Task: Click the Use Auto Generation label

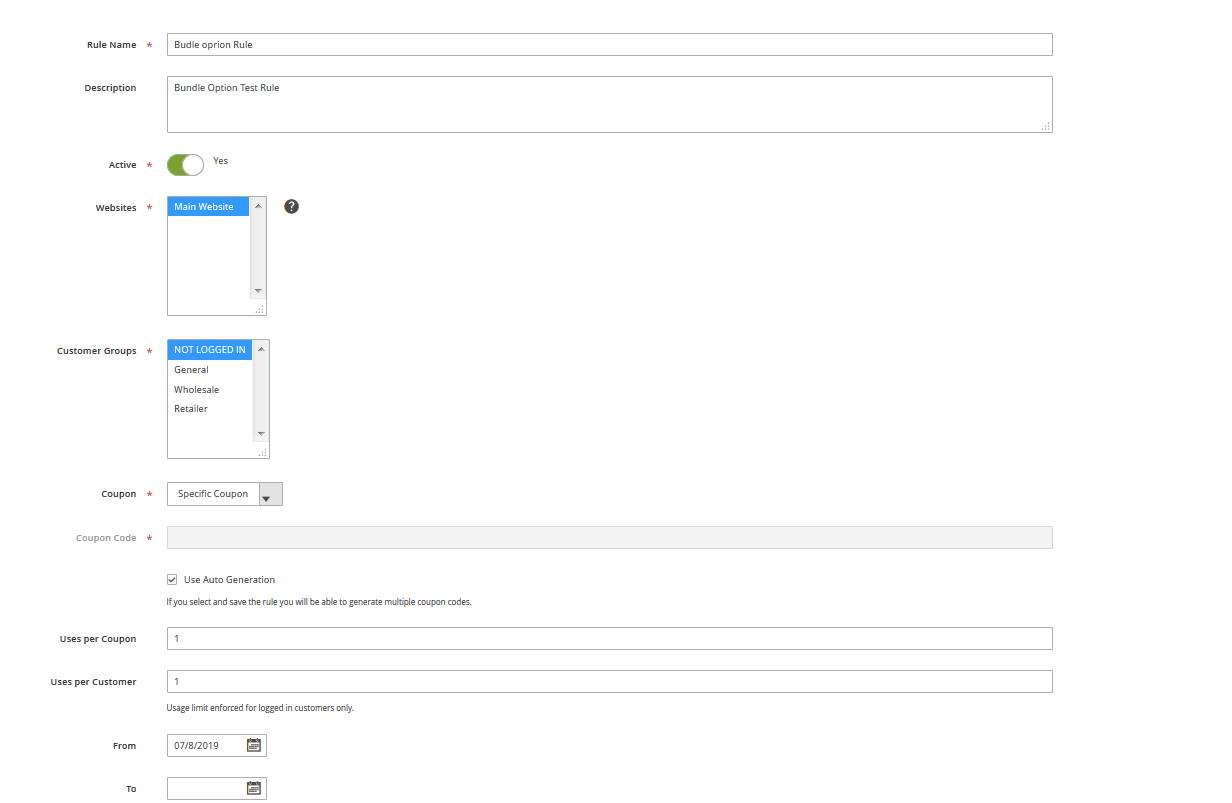Action: [x=229, y=580]
